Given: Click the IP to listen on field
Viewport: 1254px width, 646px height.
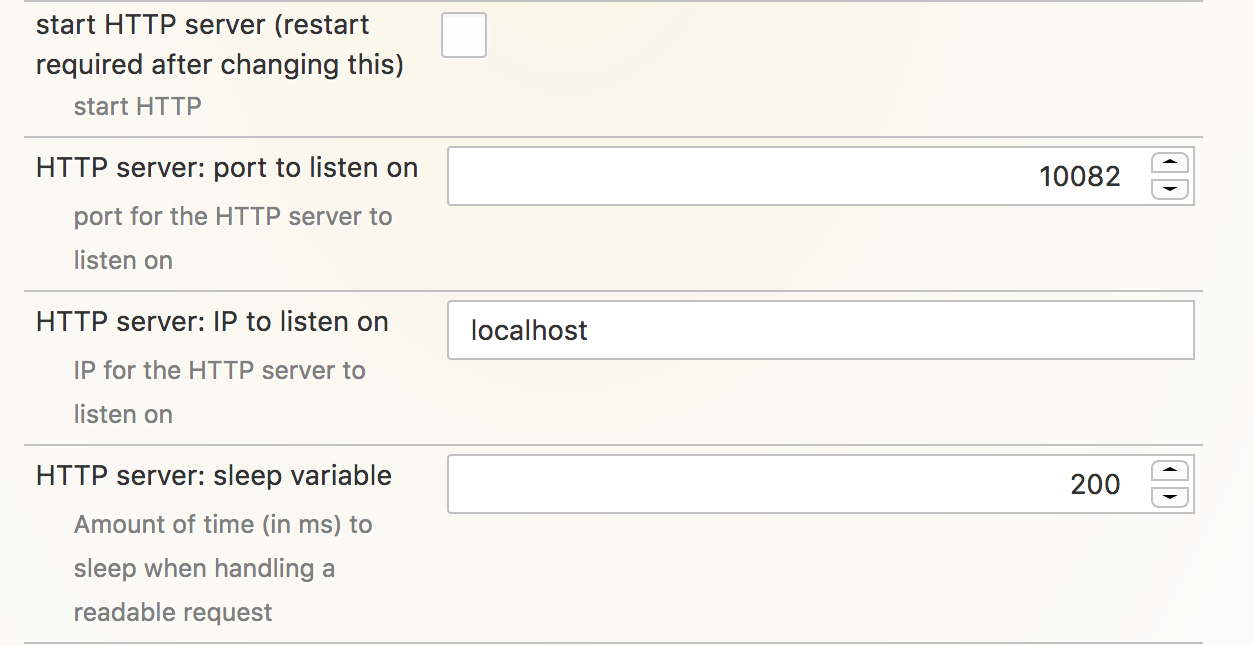Looking at the screenshot, I should (820, 330).
